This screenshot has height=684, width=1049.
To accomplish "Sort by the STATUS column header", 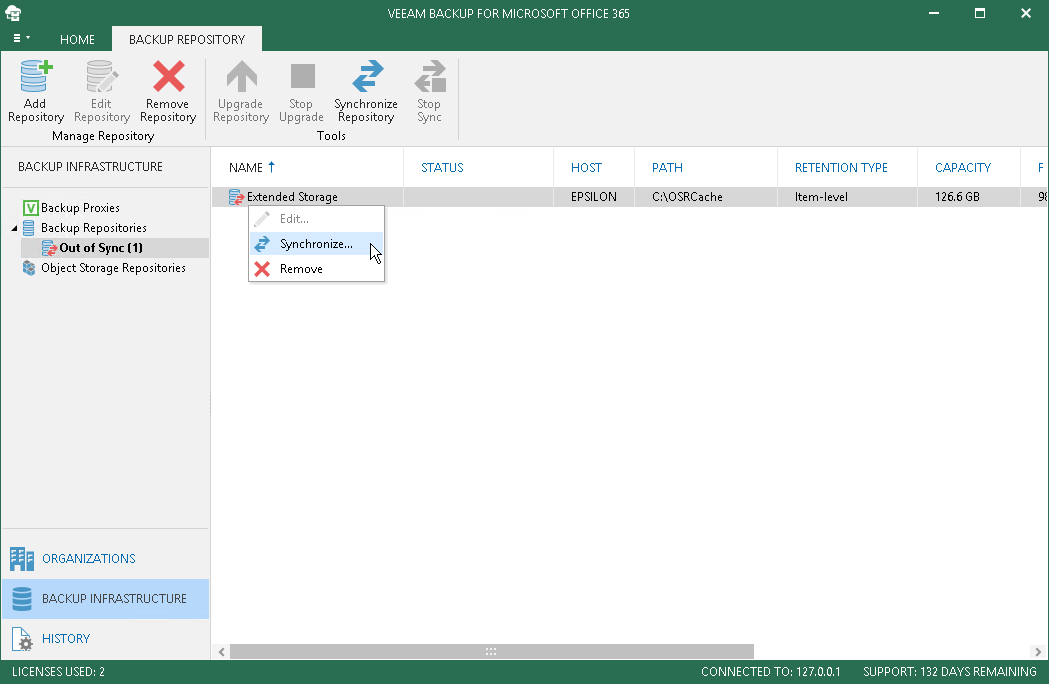I will [478, 167].
